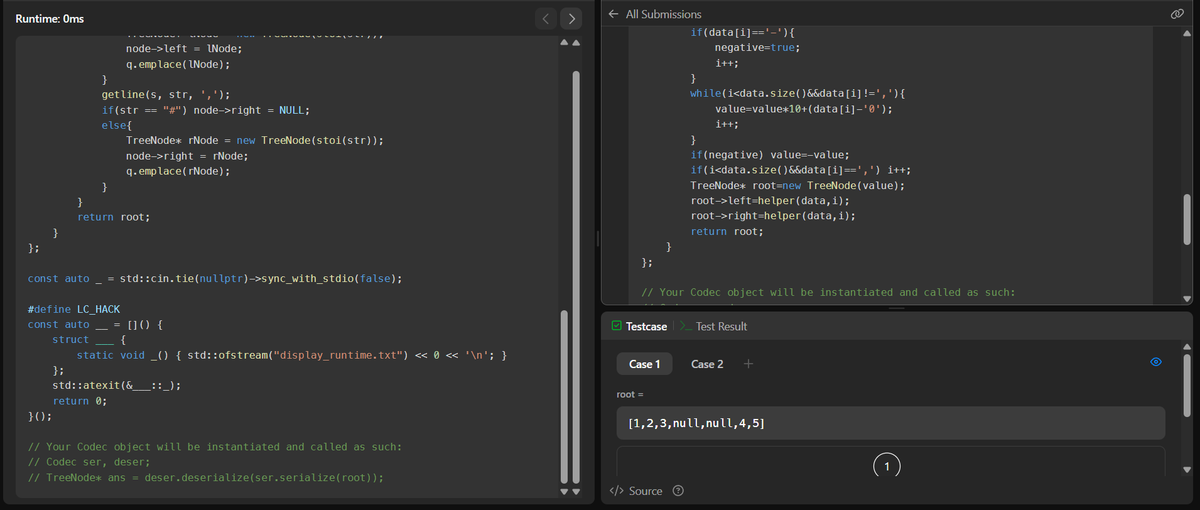Screen dimensions: 1200x510
Task: Click the Test Result terminal icon
Action: click(x=685, y=326)
